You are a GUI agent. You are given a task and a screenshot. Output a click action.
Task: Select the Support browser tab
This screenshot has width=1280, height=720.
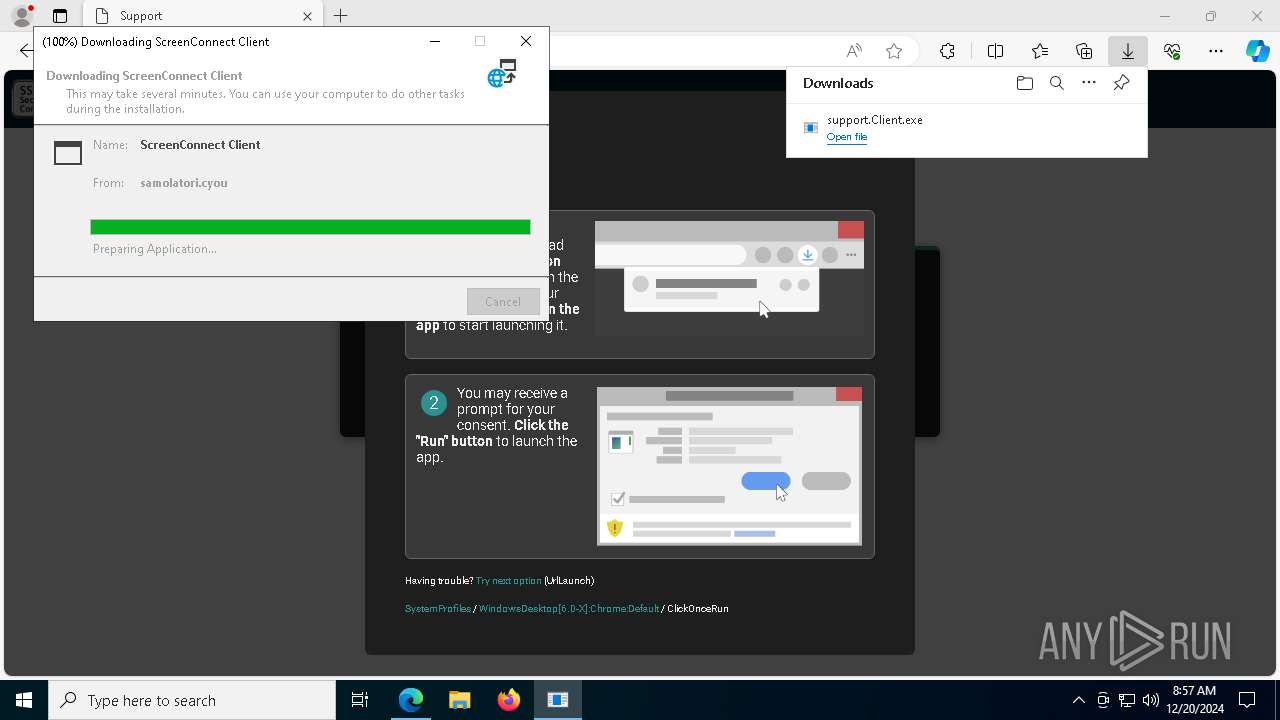coord(202,16)
